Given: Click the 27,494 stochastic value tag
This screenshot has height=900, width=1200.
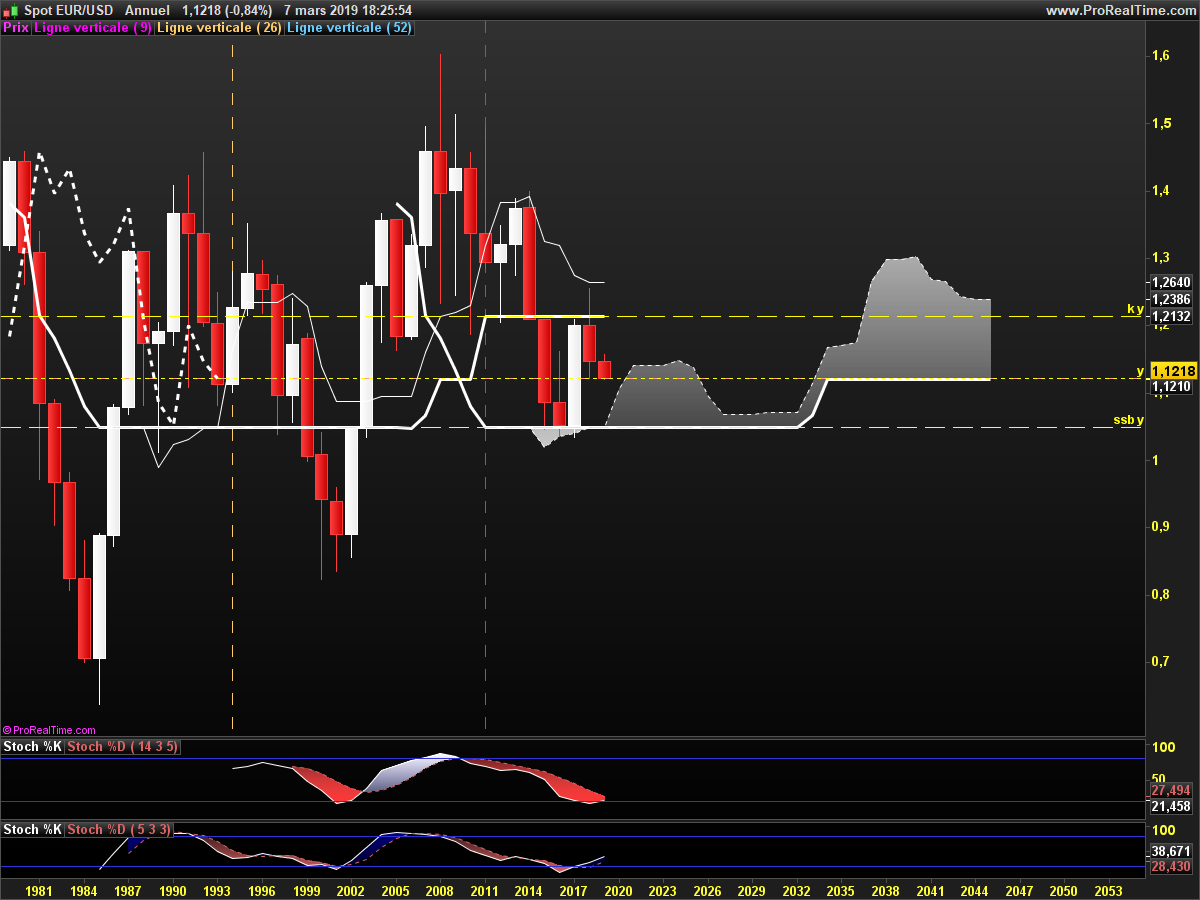Looking at the screenshot, I should pos(1171,790).
